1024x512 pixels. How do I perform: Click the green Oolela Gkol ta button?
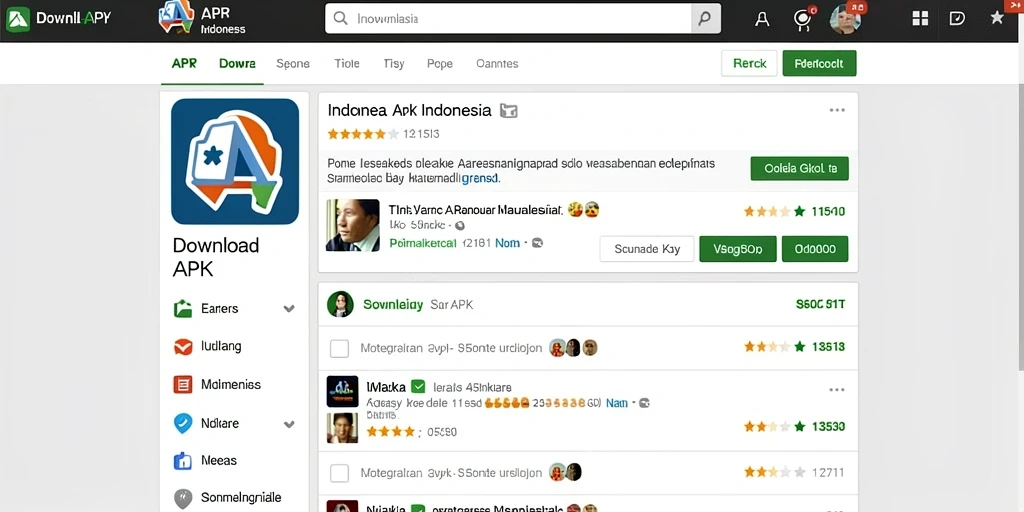[799, 168]
